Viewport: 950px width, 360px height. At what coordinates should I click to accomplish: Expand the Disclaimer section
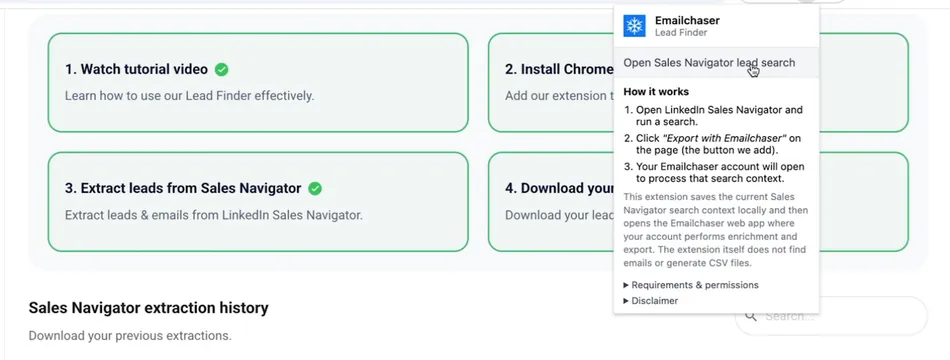[x=651, y=301]
